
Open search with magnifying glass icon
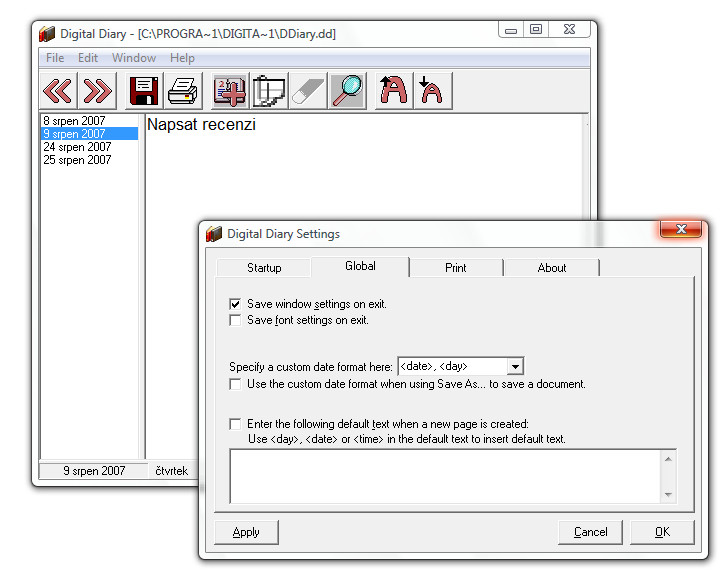[x=347, y=91]
